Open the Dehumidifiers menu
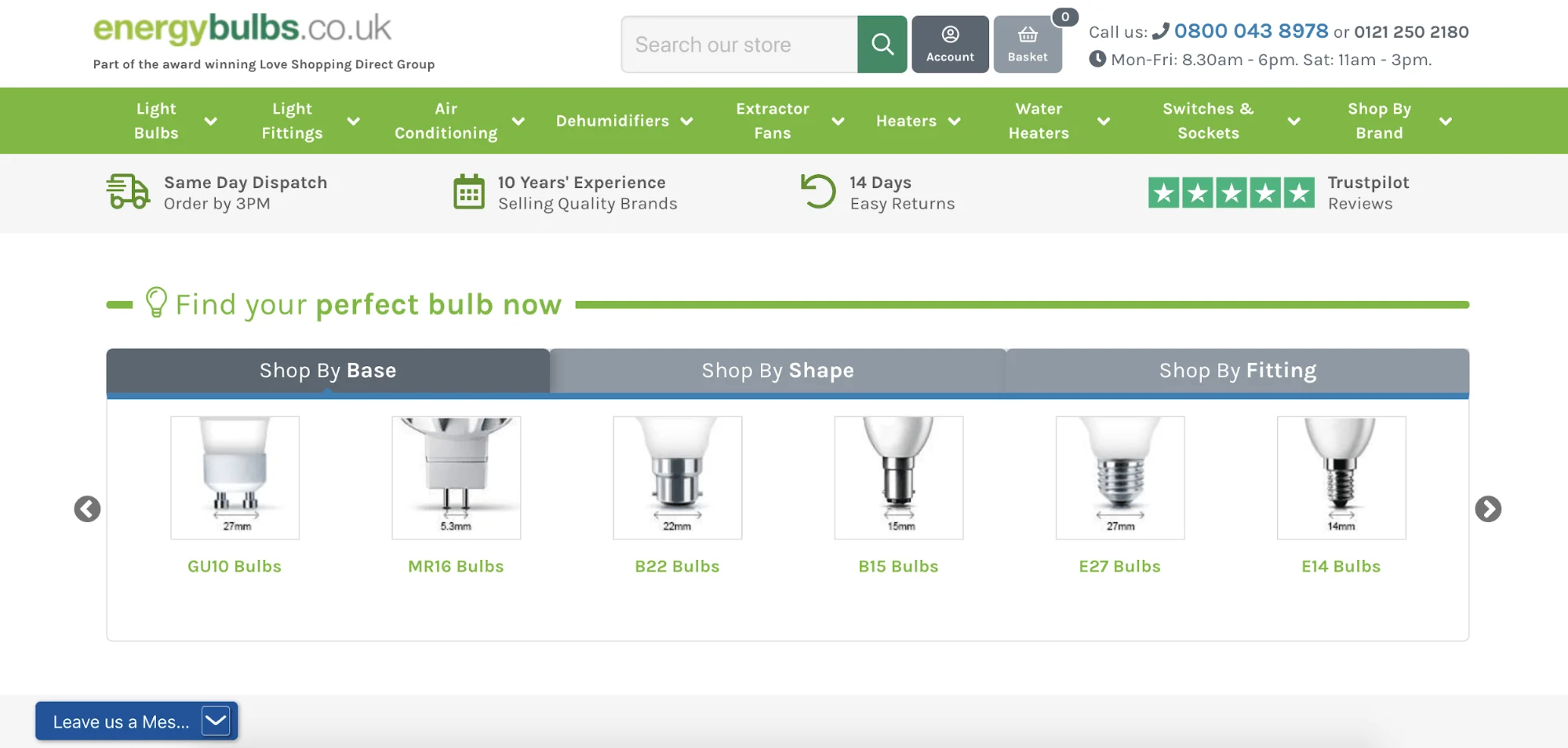 613,121
